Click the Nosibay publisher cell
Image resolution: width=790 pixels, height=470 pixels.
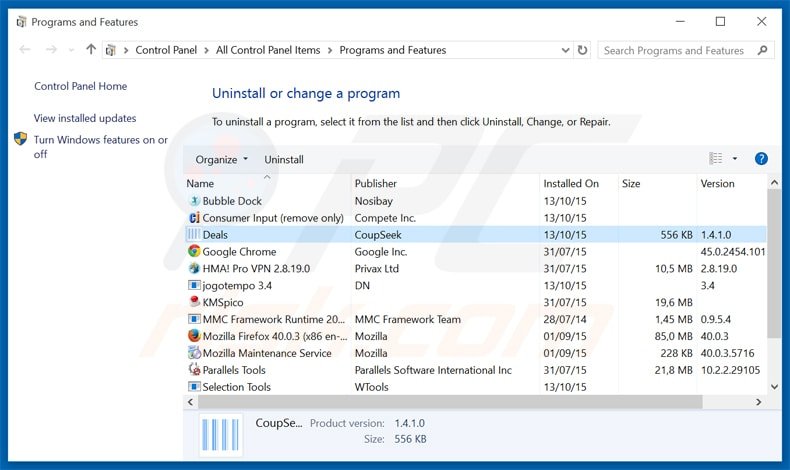[373, 201]
